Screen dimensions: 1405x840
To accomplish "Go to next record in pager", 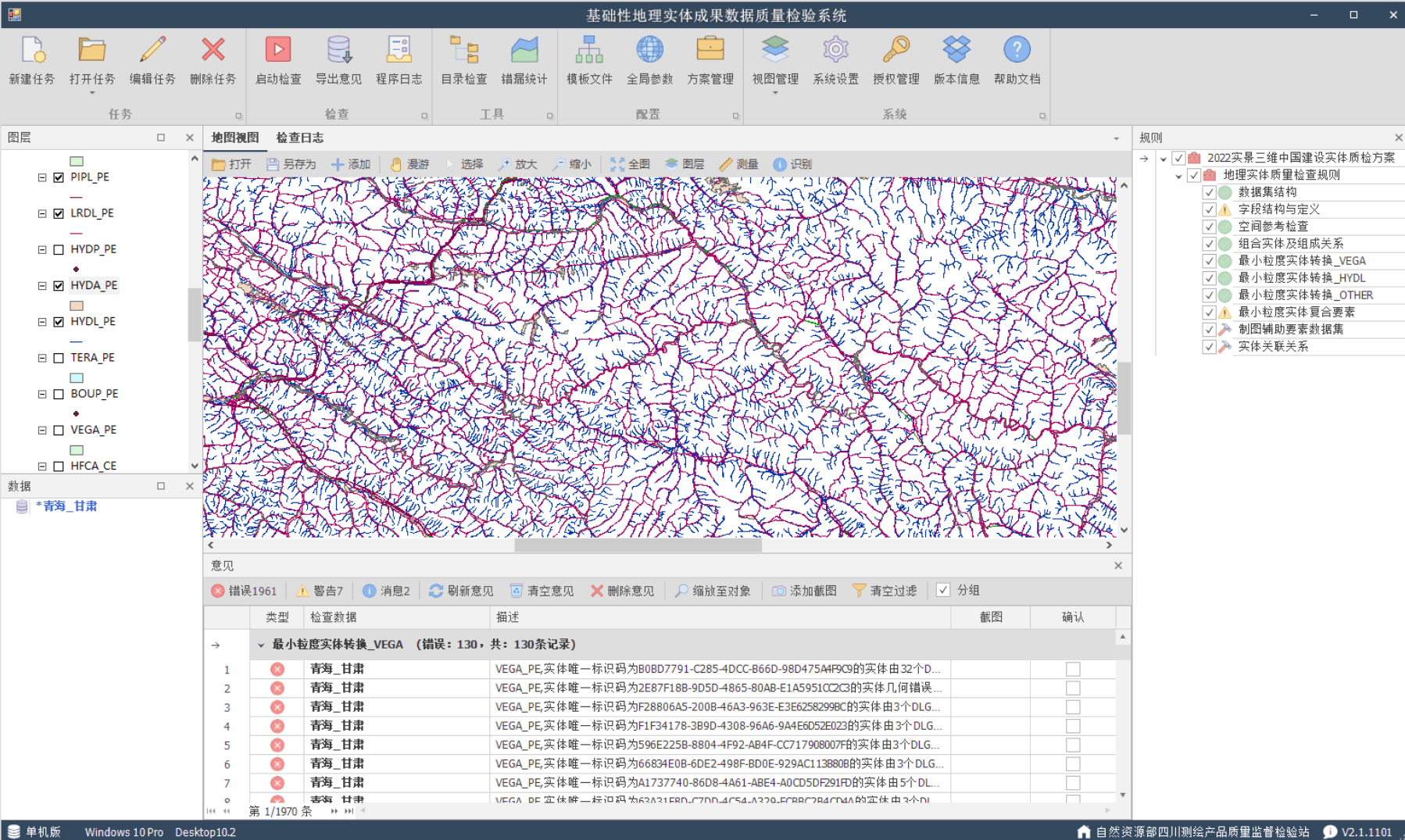I will click(x=334, y=811).
